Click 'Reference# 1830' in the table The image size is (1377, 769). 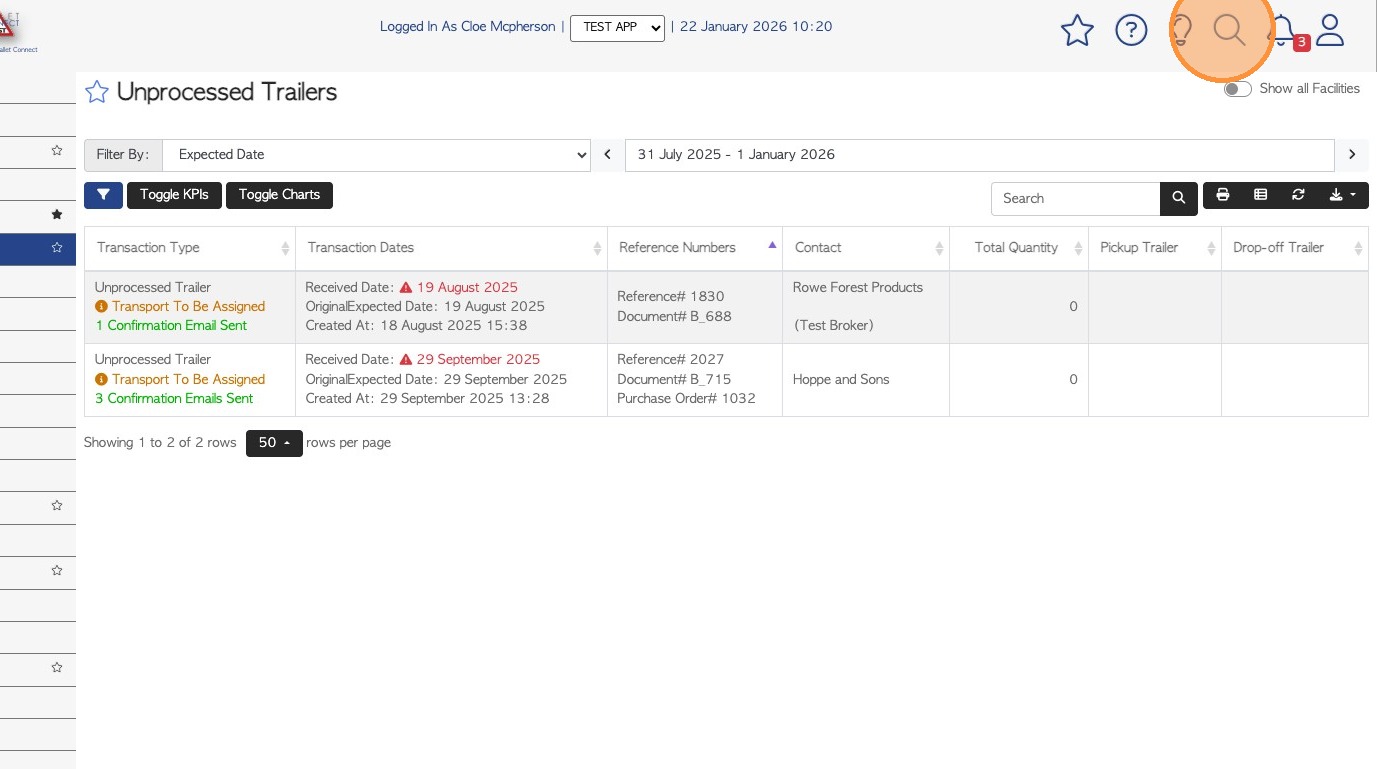[x=671, y=297]
